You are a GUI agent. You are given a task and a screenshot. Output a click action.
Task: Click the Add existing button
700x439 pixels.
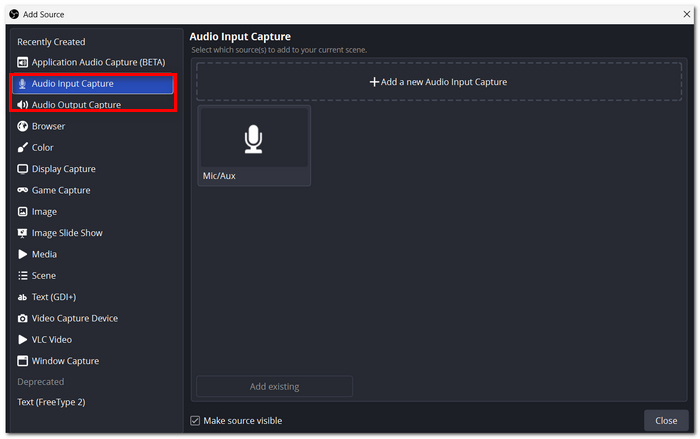pos(274,387)
